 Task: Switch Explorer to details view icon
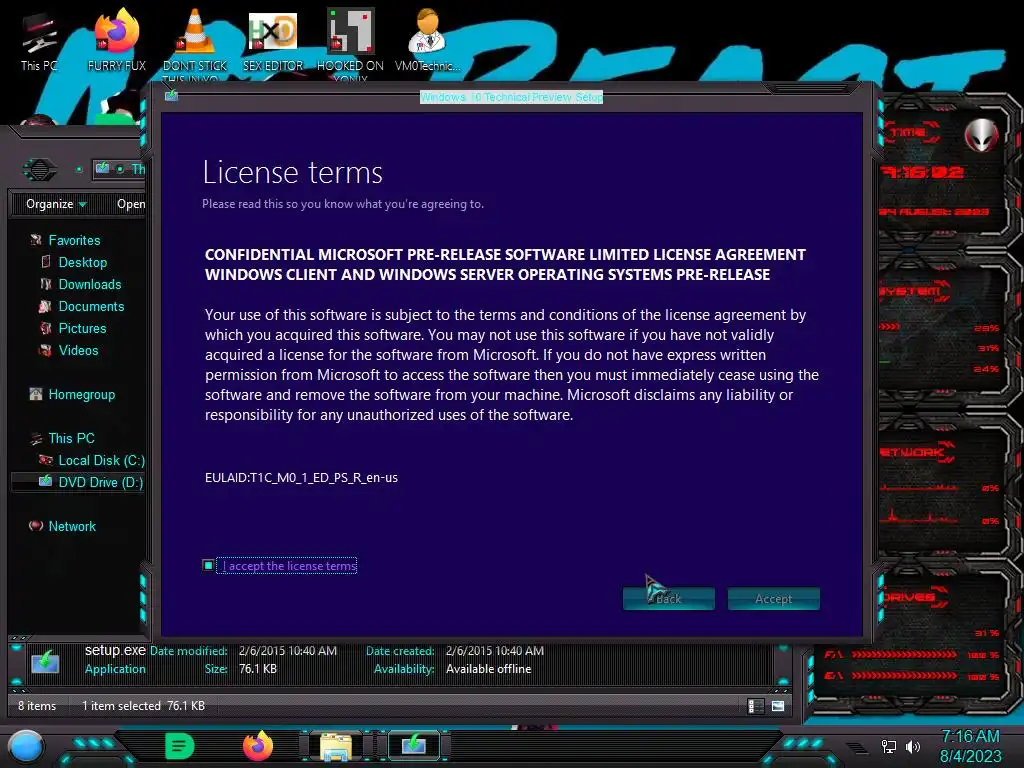pos(756,706)
